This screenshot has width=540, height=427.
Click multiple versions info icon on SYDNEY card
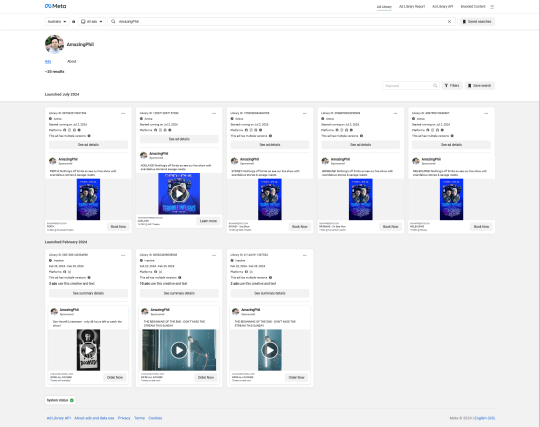[270, 136]
